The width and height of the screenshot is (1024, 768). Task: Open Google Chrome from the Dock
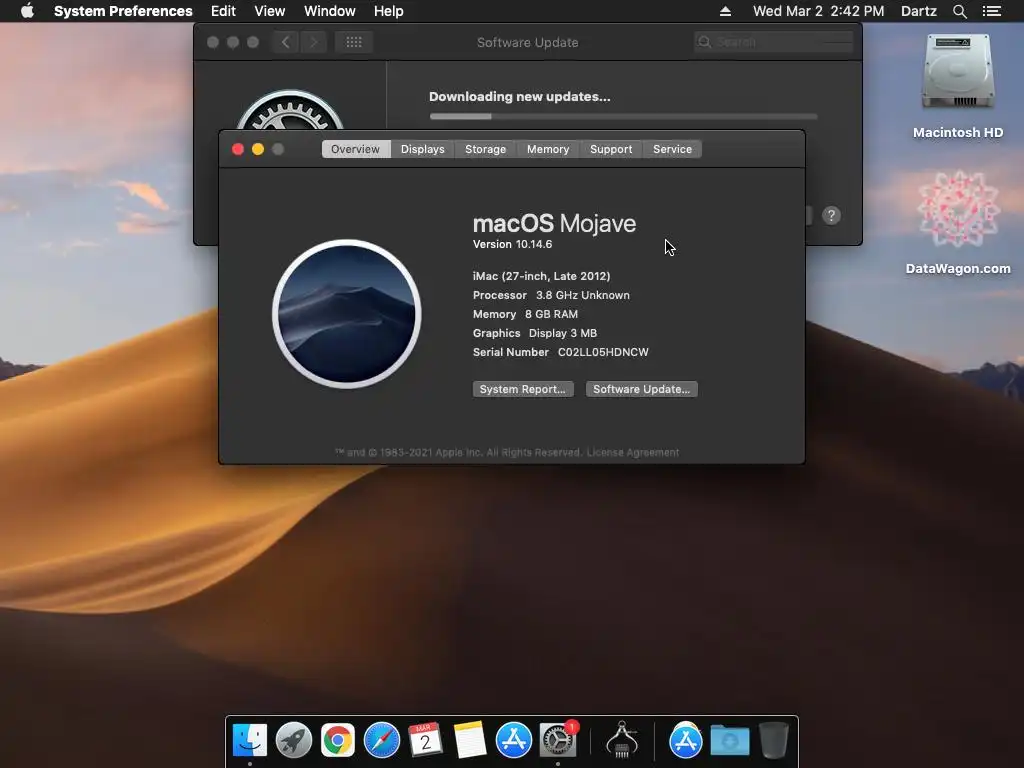click(x=337, y=740)
